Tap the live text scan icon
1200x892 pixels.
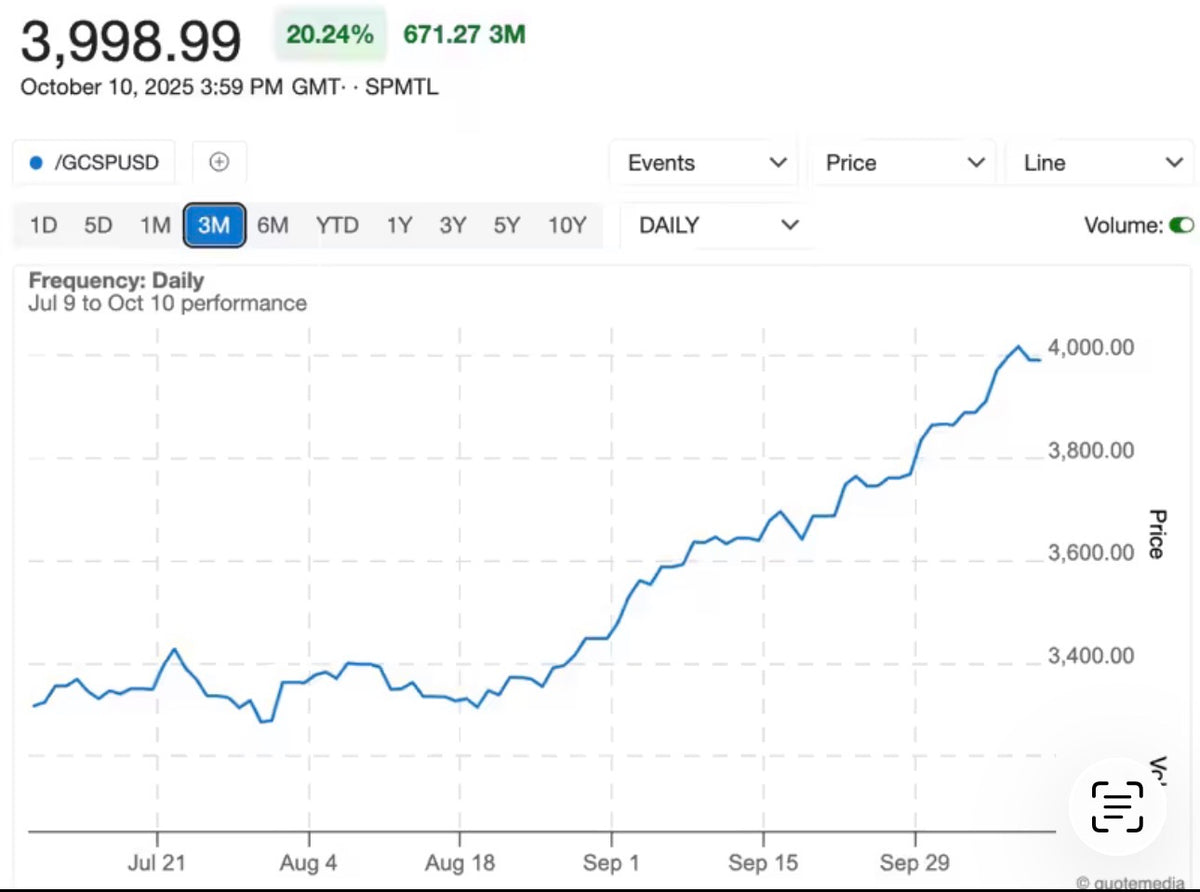(1117, 807)
